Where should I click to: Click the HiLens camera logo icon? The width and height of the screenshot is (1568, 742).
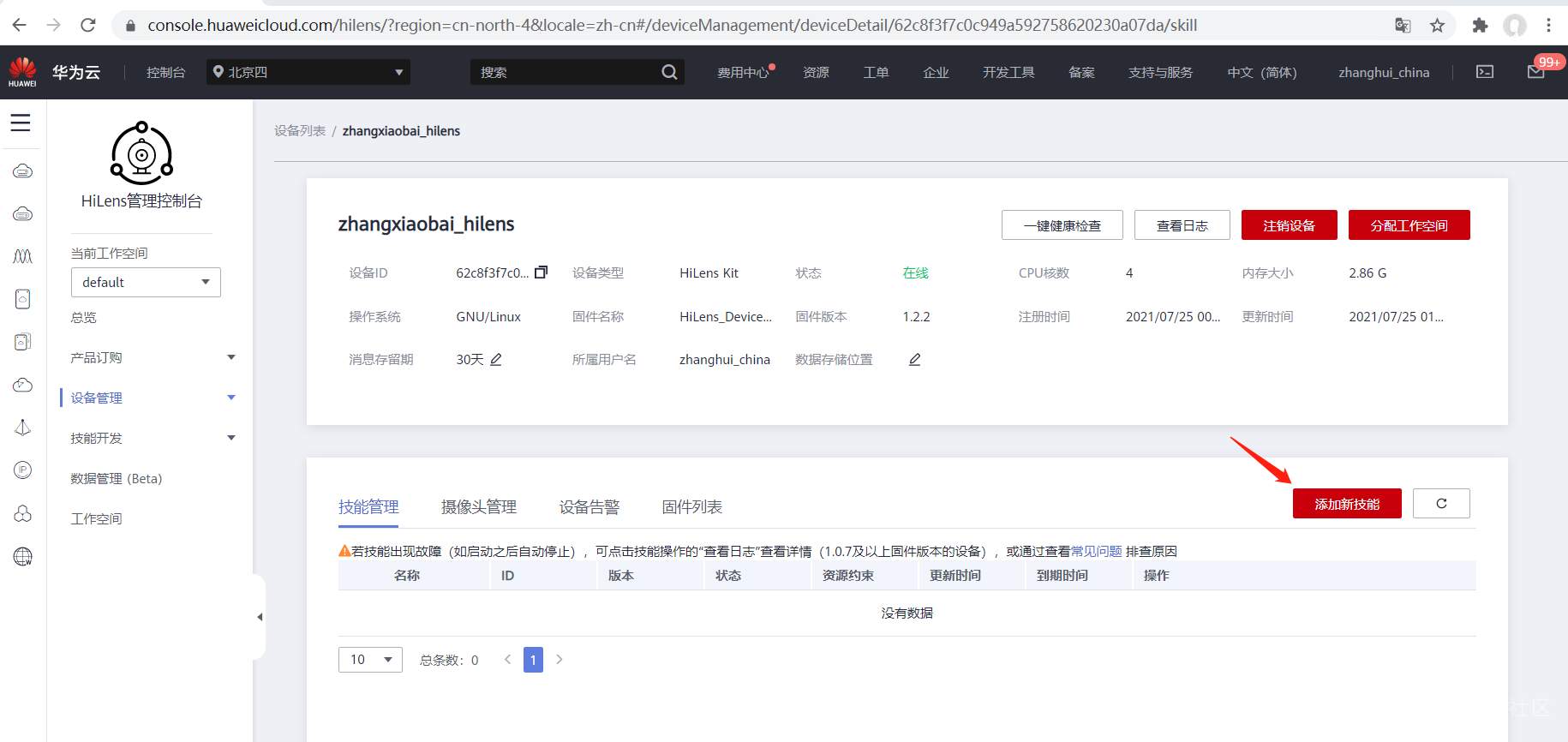click(x=141, y=153)
